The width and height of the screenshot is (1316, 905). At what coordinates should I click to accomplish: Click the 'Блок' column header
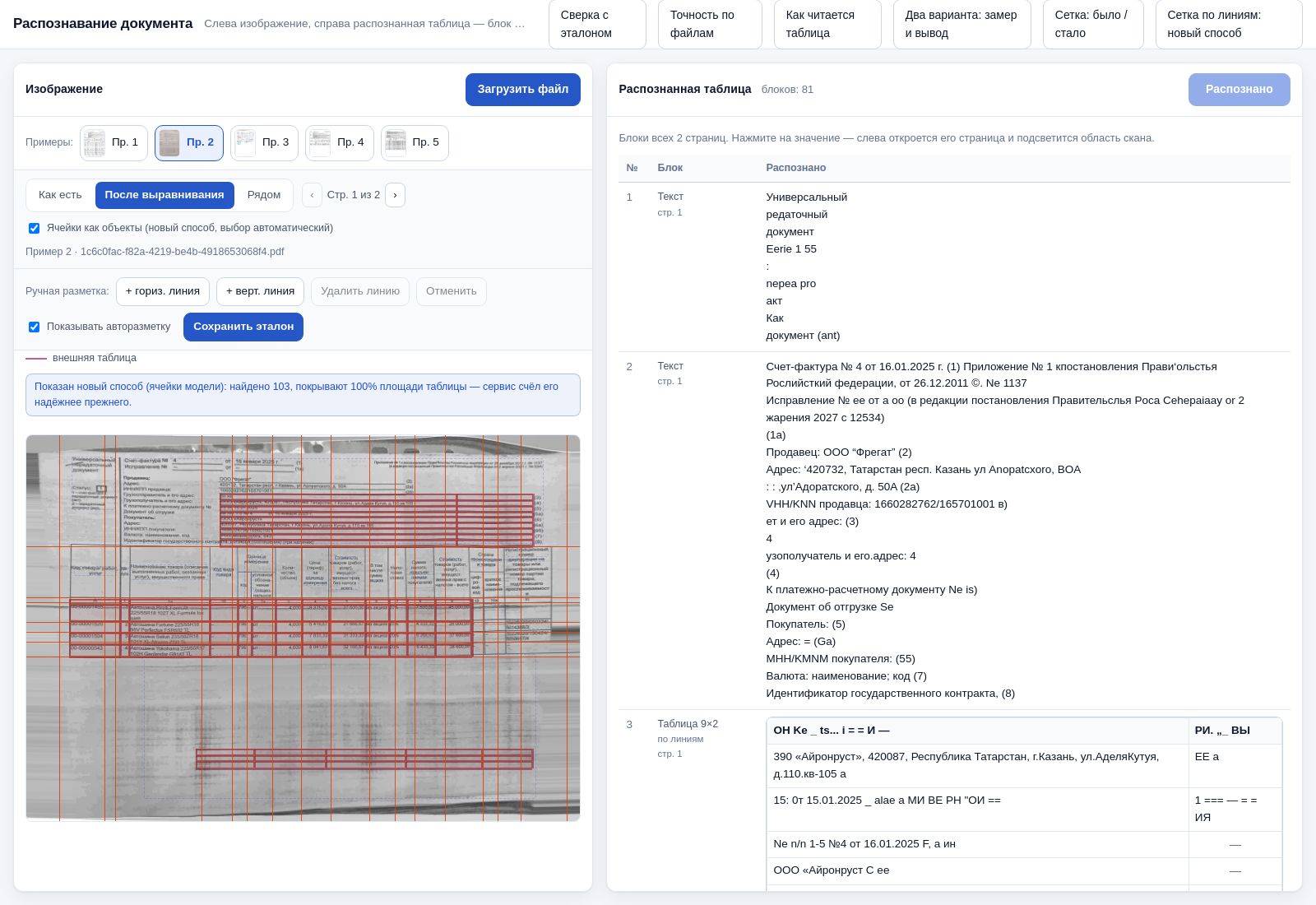(670, 168)
